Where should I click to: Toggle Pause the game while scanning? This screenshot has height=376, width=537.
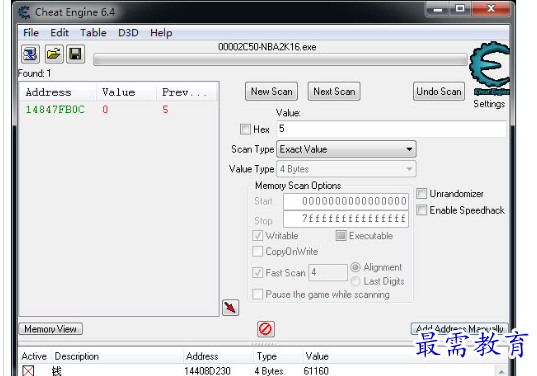point(258,294)
